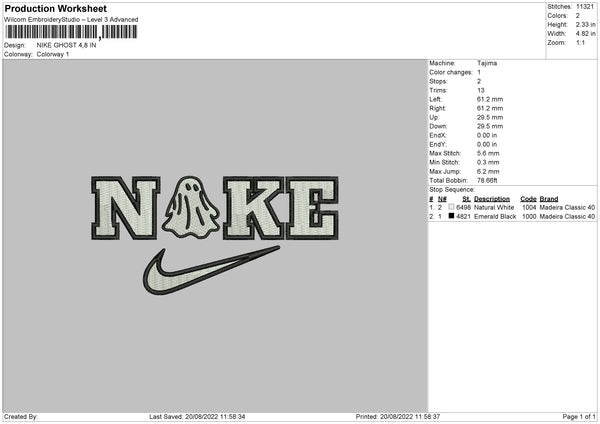The image size is (600, 424).
Task: Click the Width value 4.82 in
Action: [x=585, y=34]
